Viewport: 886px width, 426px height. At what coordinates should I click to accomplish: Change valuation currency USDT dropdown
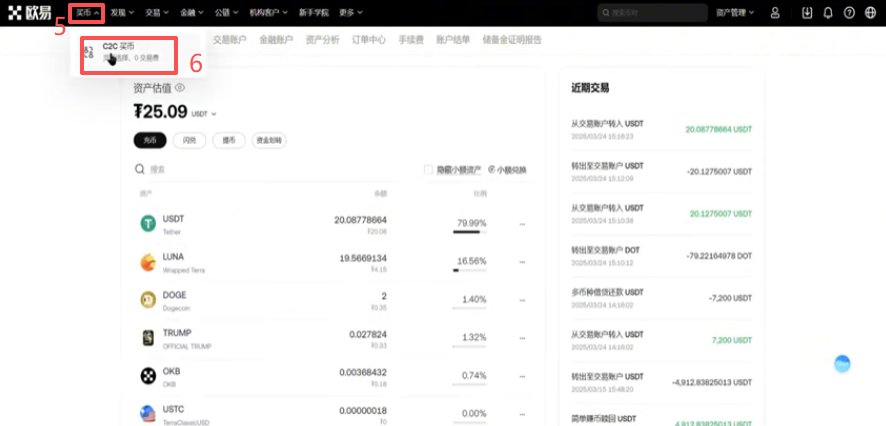tap(204, 114)
